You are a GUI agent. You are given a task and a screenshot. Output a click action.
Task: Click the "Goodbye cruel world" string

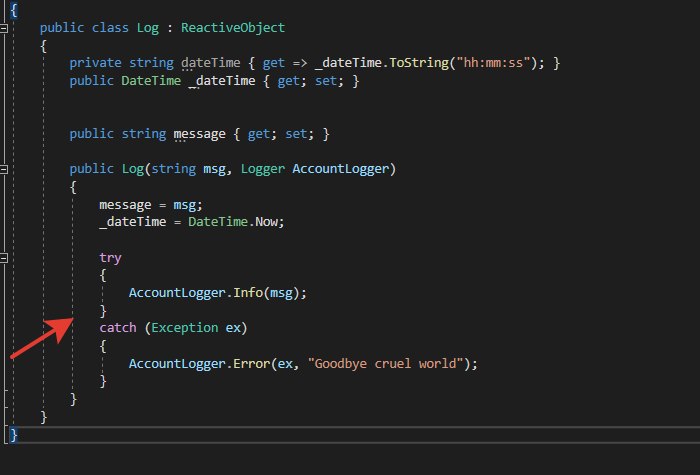tap(385, 364)
